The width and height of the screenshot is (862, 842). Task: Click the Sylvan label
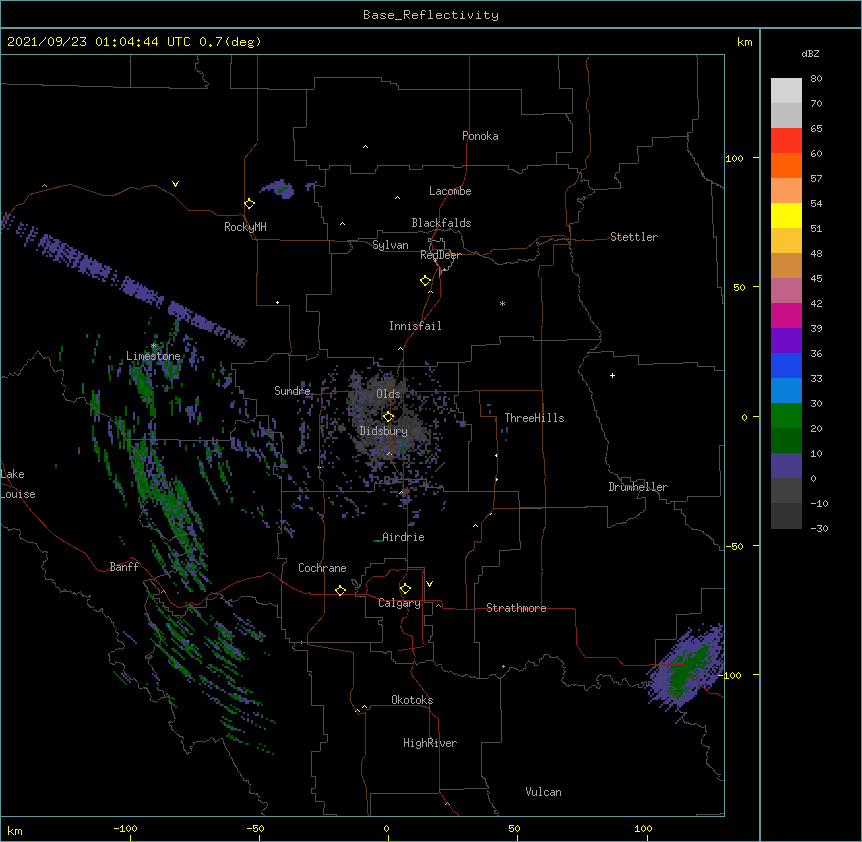point(390,245)
